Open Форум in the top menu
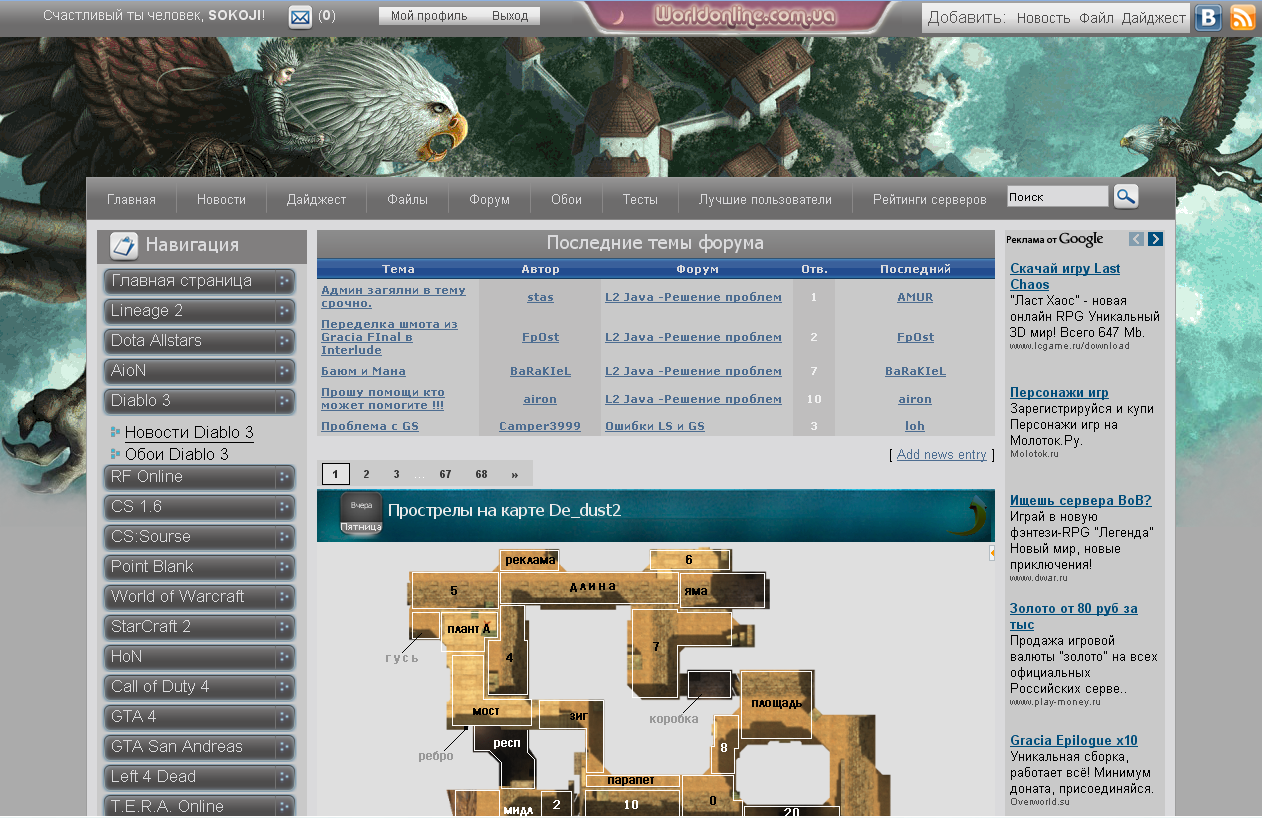 pyautogui.click(x=489, y=199)
